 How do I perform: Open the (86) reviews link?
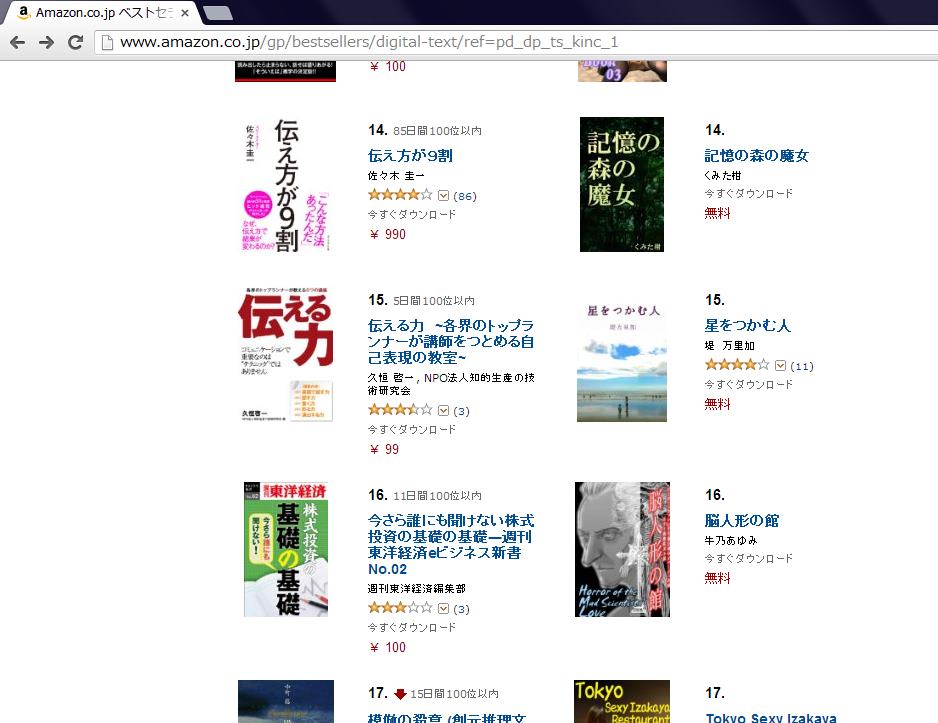(x=465, y=196)
